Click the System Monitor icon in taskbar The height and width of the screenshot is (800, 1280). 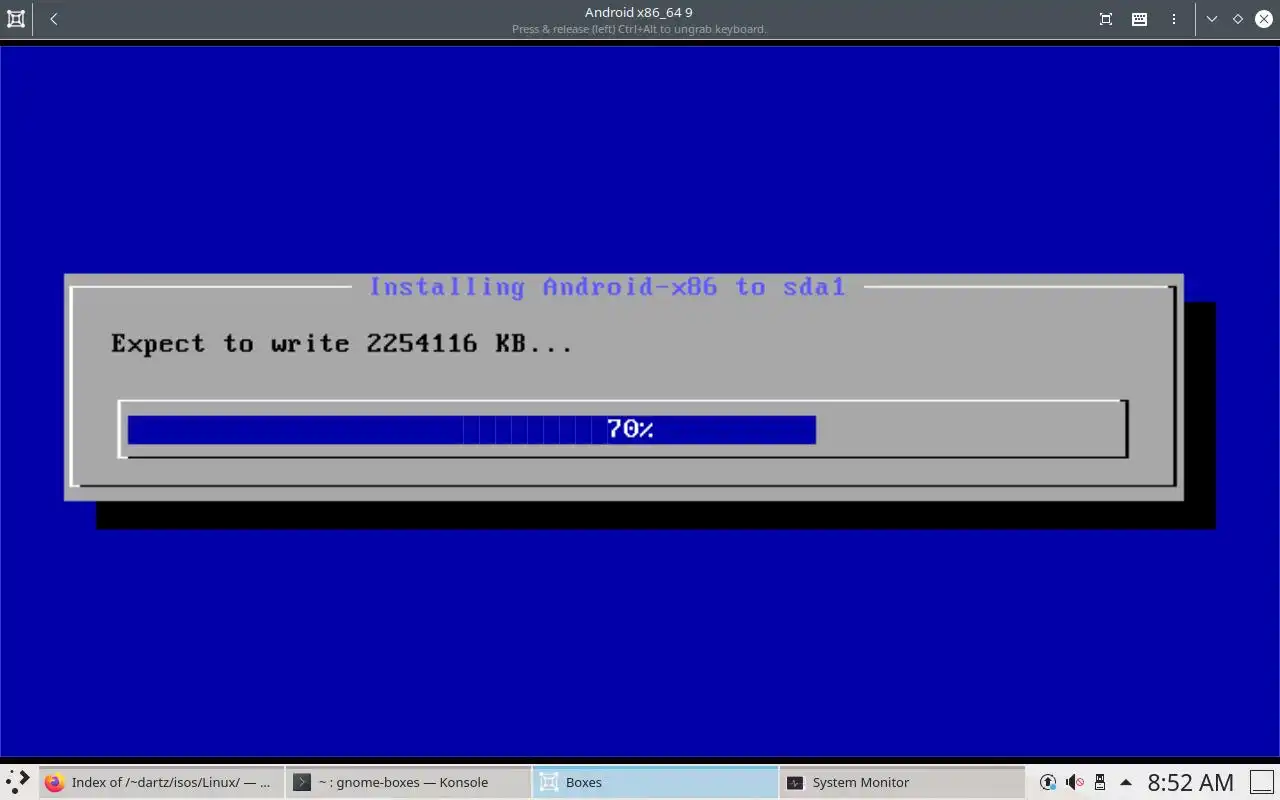(795, 783)
